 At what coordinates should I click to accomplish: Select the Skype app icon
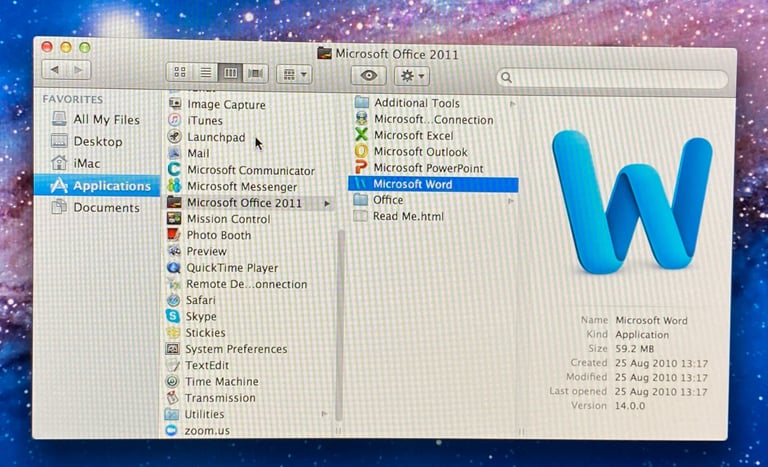pyautogui.click(x=173, y=316)
